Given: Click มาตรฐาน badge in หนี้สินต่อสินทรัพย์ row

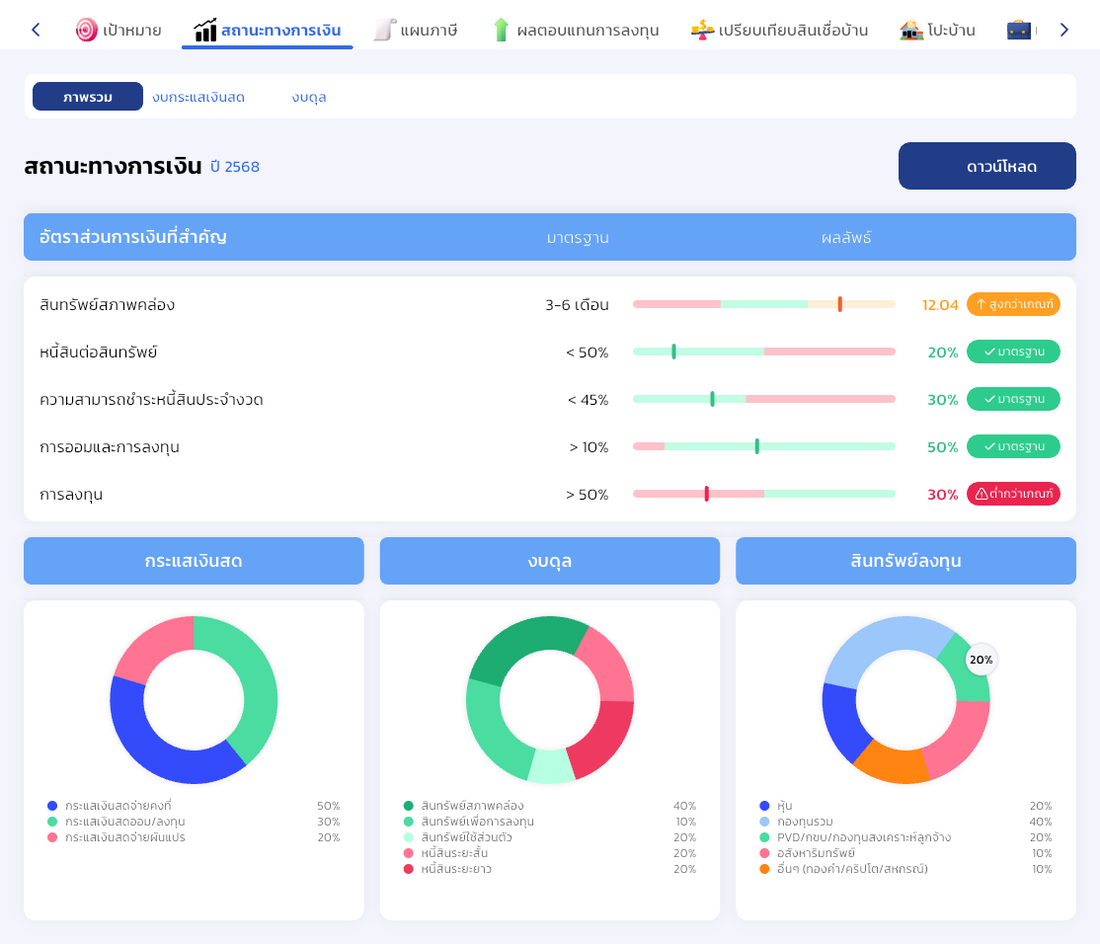Looking at the screenshot, I should tap(1013, 351).
